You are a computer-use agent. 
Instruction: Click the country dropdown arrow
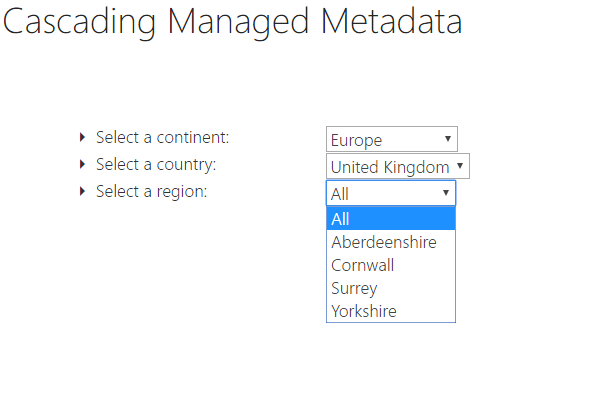460,166
